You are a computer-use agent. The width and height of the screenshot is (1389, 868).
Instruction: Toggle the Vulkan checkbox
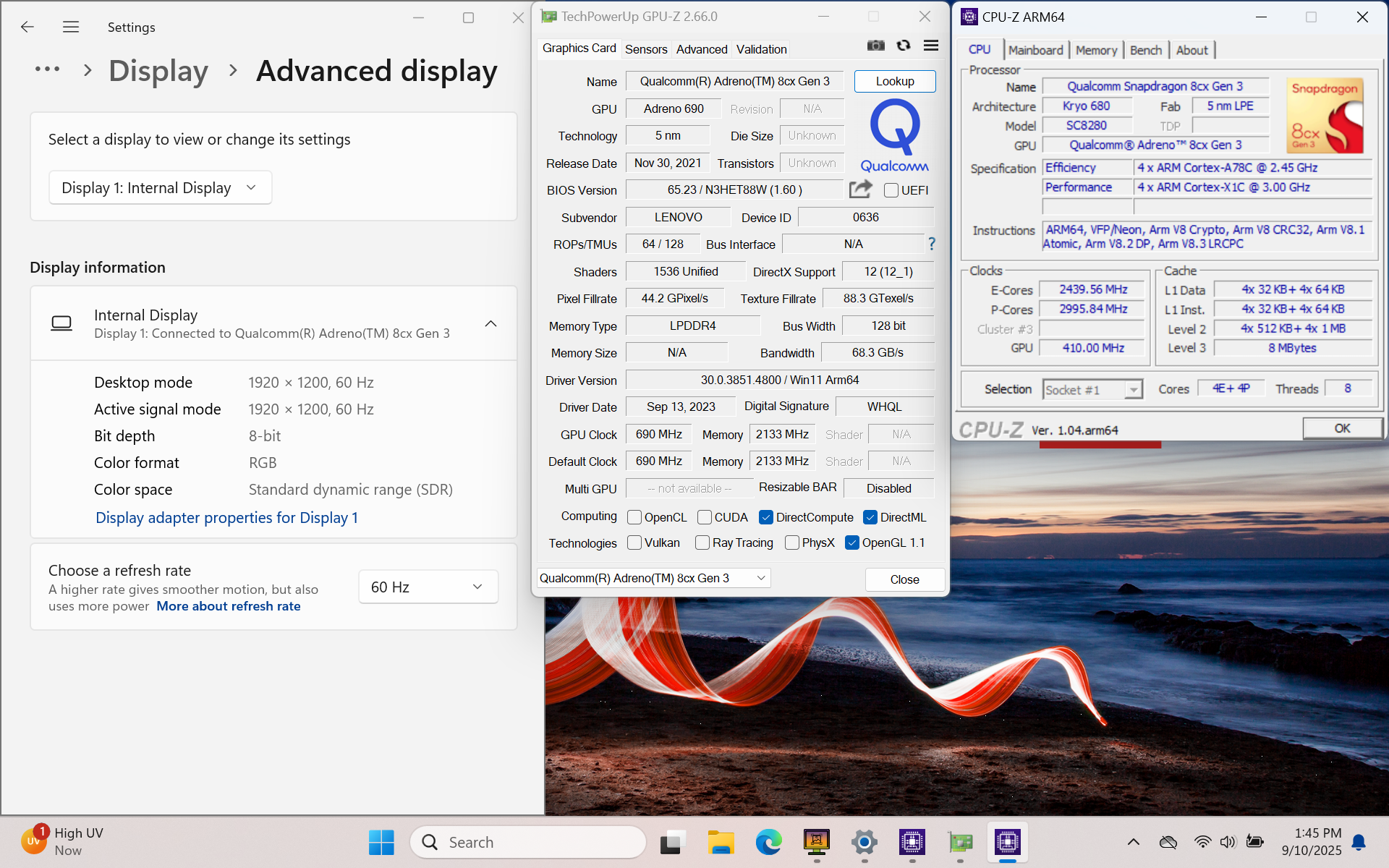click(634, 542)
